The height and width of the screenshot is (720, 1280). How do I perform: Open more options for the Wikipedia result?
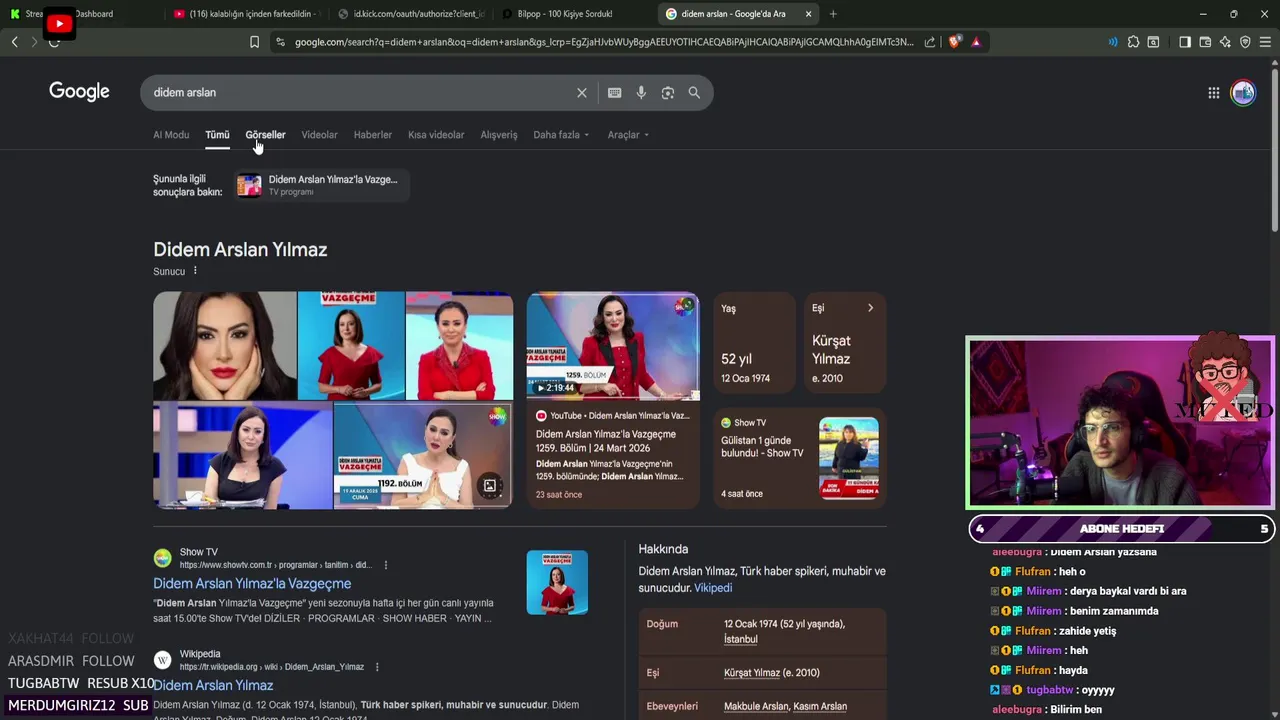click(x=376, y=667)
